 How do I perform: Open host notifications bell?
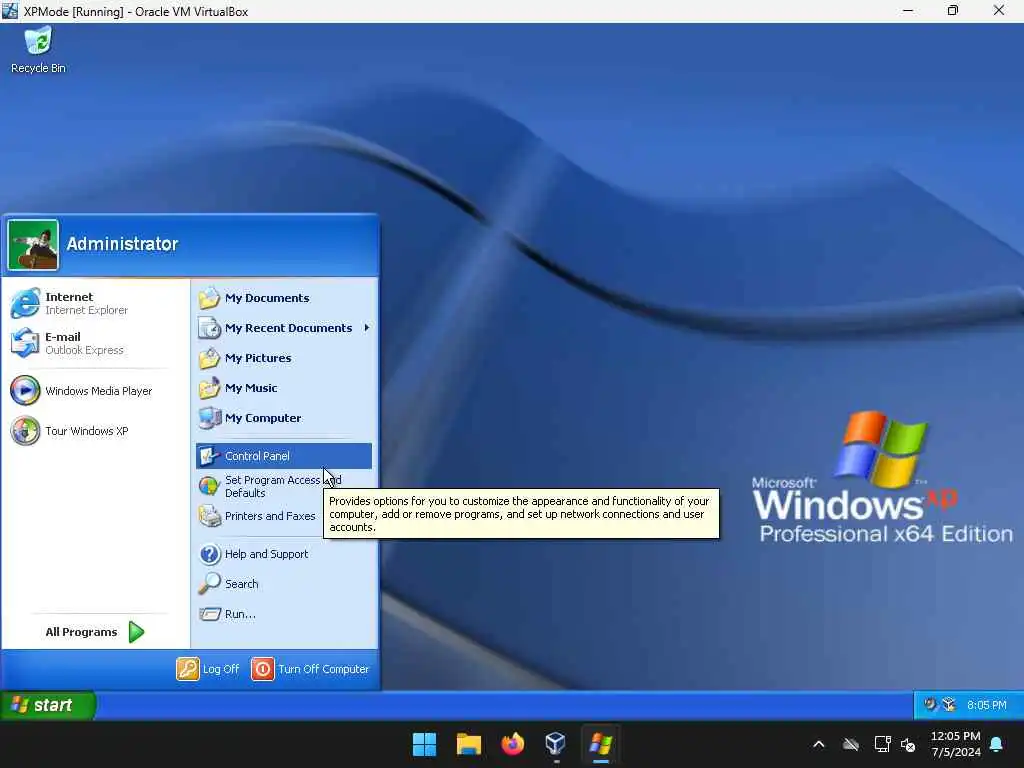997,744
